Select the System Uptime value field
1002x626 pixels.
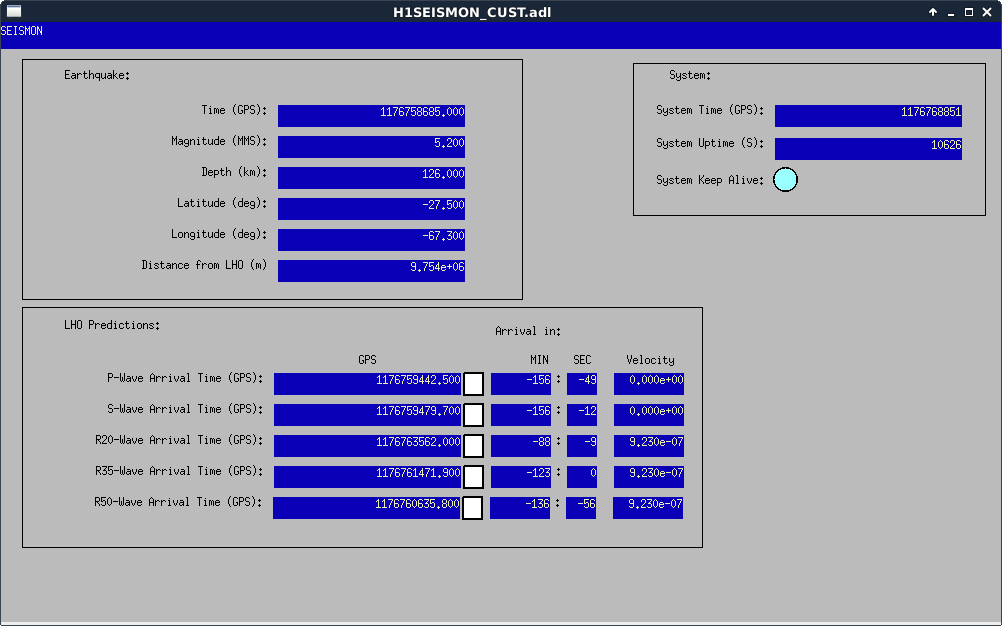pos(868,148)
